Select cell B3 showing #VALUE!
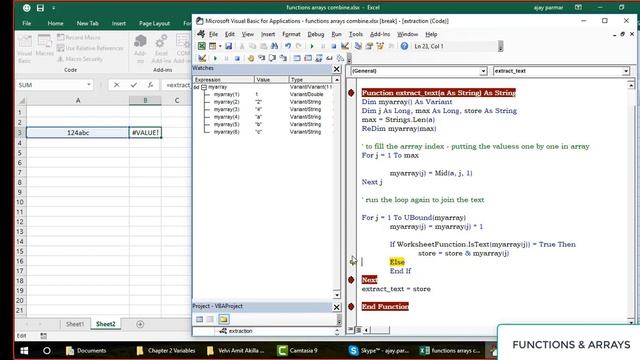The height and width of the screenshot is (360, 640). (x=145, y=133)
